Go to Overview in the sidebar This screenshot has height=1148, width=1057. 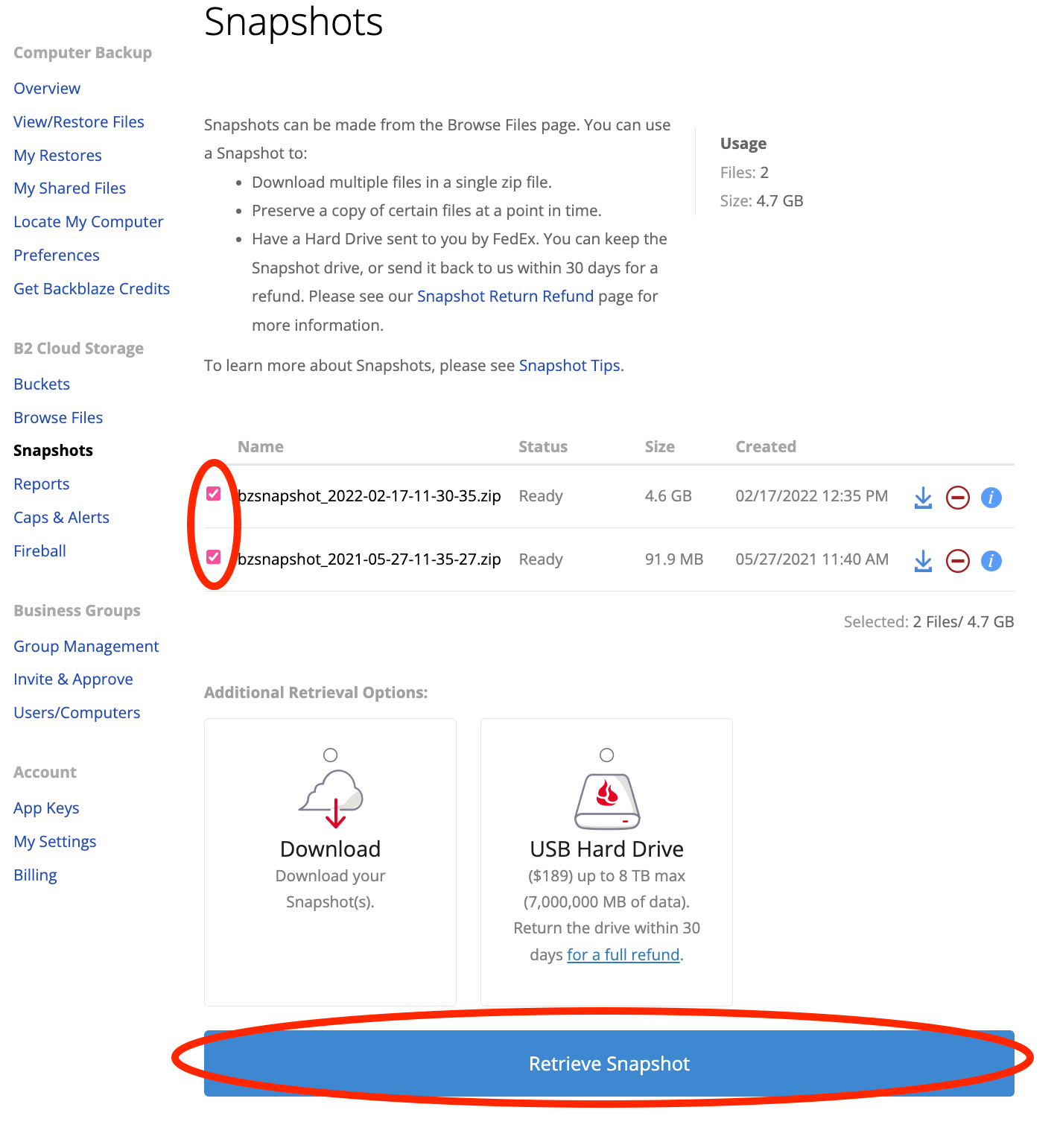[47, 89]
